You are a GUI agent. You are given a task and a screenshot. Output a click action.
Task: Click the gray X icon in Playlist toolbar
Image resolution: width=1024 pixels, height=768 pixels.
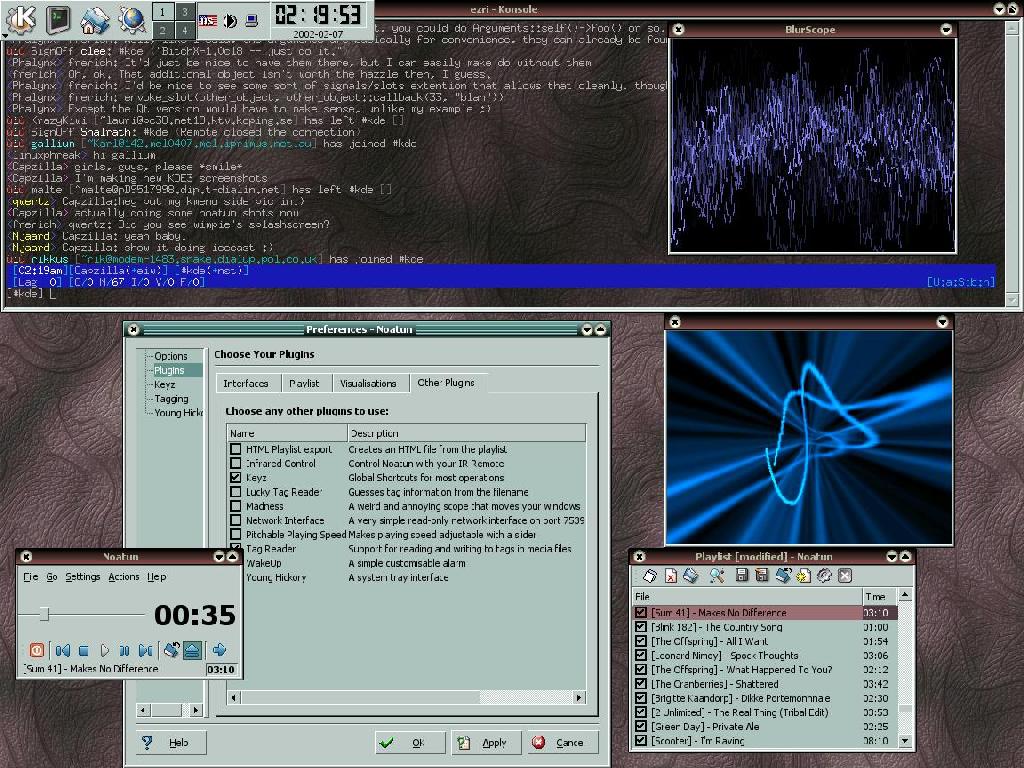[x=844, y=575]
